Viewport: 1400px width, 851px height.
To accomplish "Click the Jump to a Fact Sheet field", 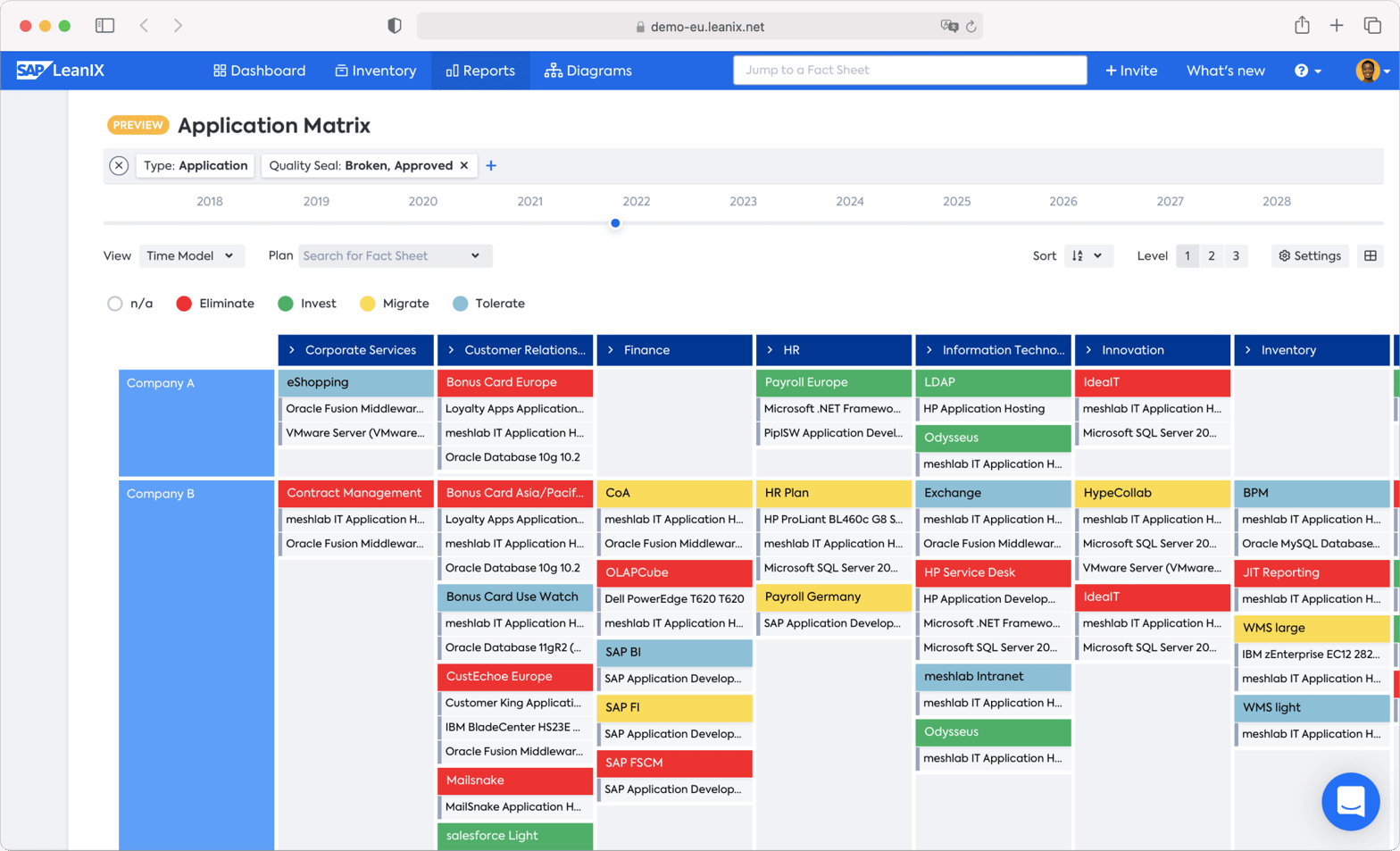I will pos(909,71).
